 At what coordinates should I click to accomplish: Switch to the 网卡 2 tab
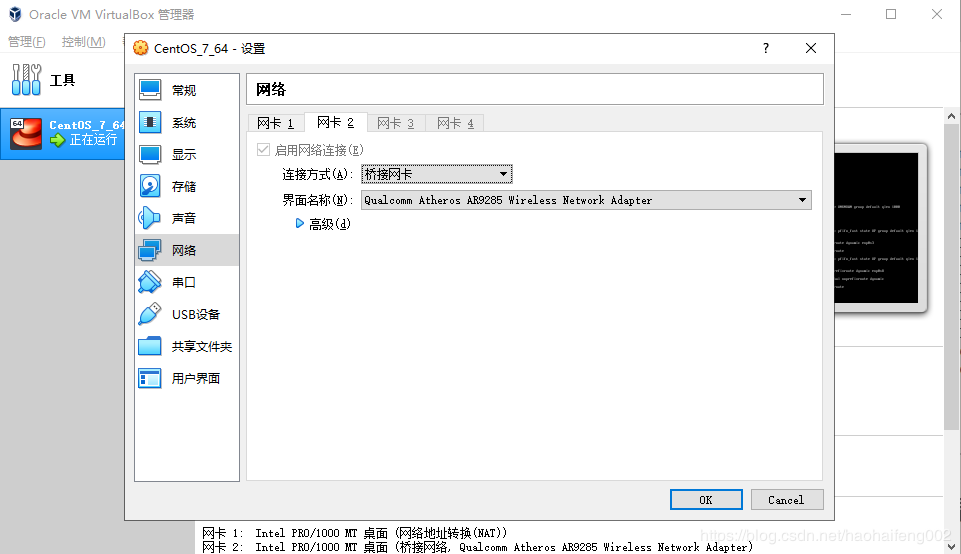[x=336, y=122]
